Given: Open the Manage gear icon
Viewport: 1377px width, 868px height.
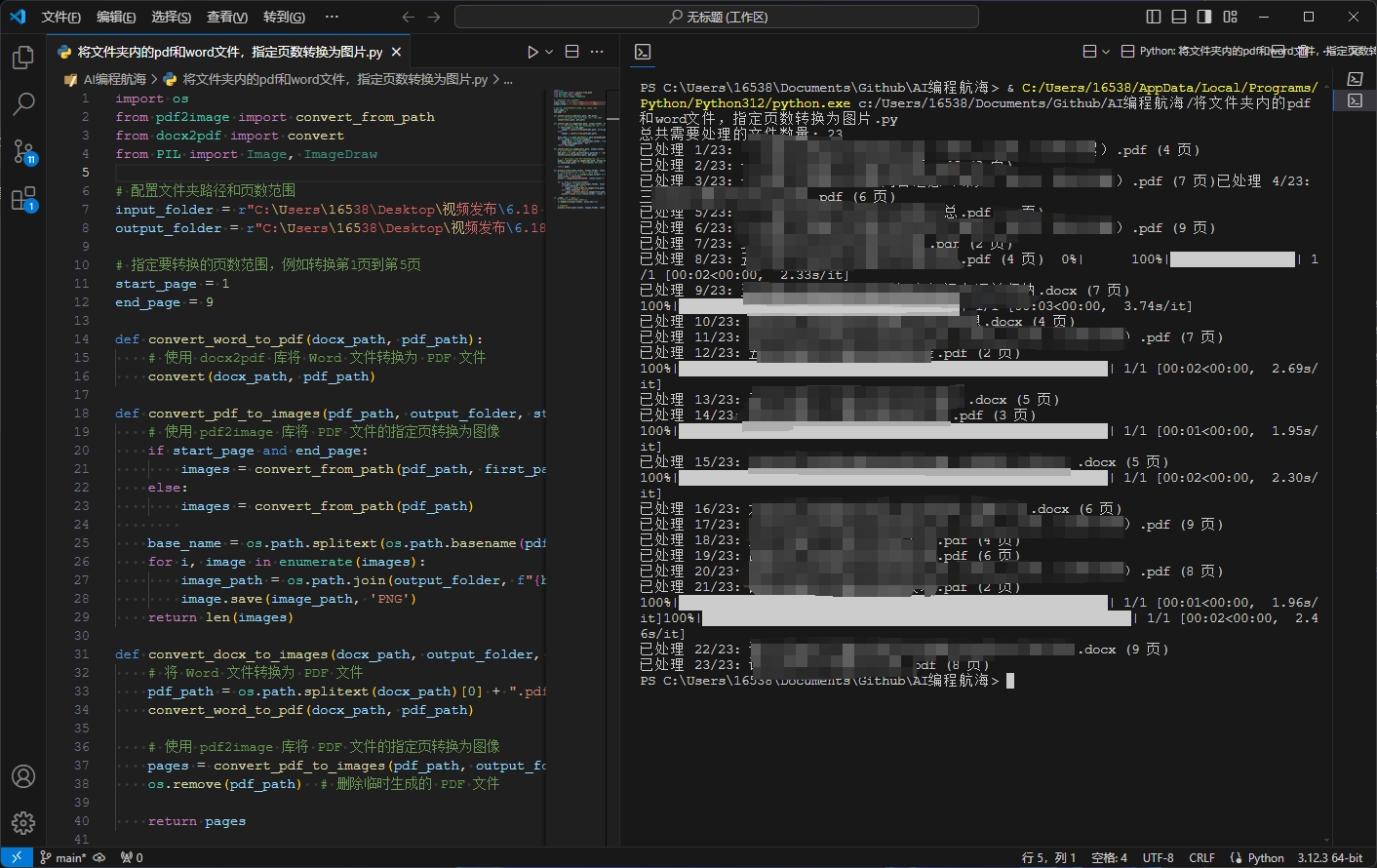Looking at the screenshot, I should point(23,823).
